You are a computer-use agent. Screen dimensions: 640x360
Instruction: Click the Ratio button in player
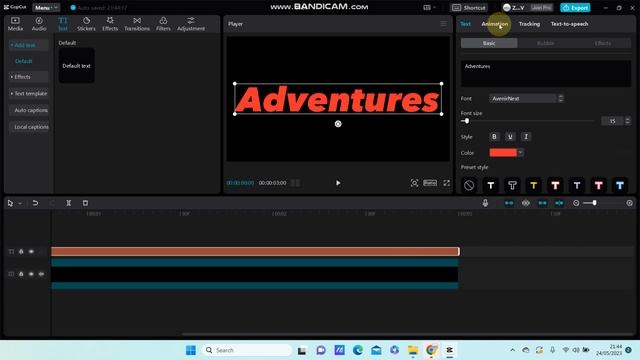click(x=430, y=183)
